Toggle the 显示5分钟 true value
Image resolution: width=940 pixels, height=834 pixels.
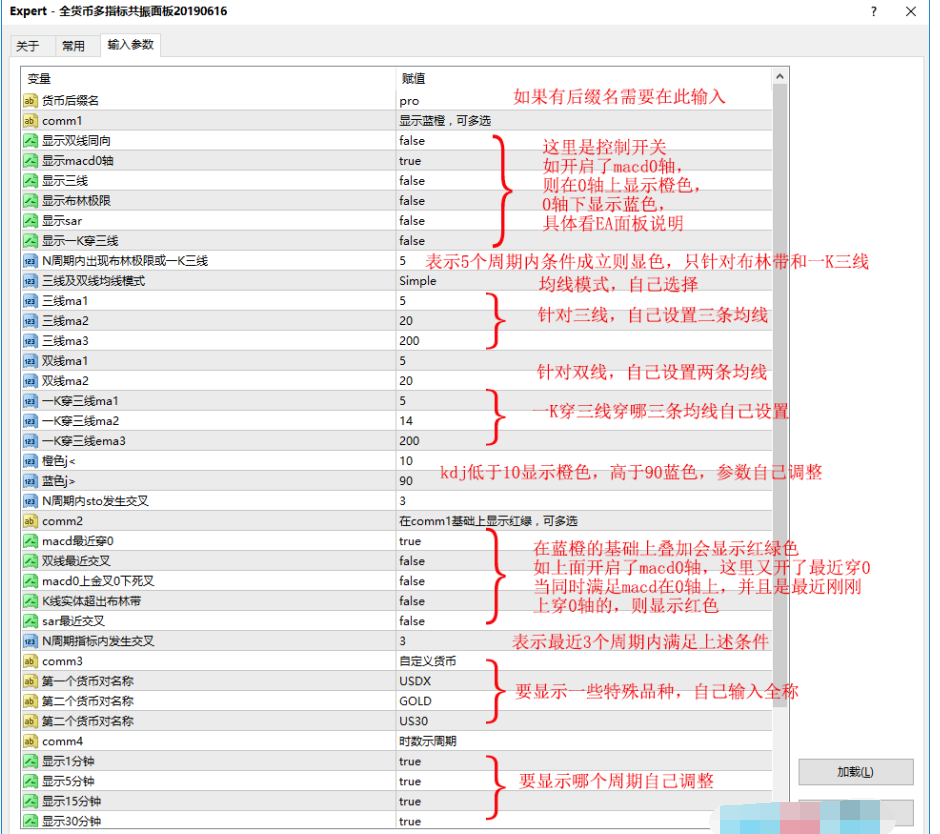click(410, 781)
